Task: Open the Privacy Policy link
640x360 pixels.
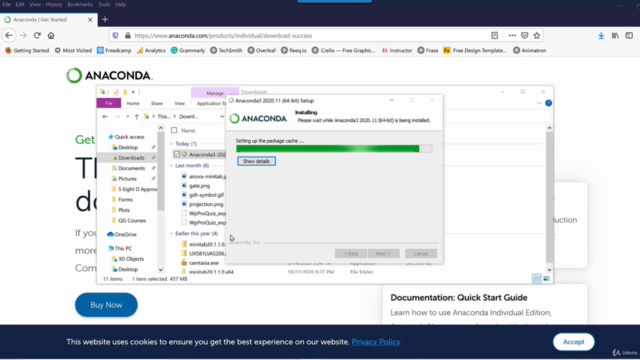Action: point(376,342)
